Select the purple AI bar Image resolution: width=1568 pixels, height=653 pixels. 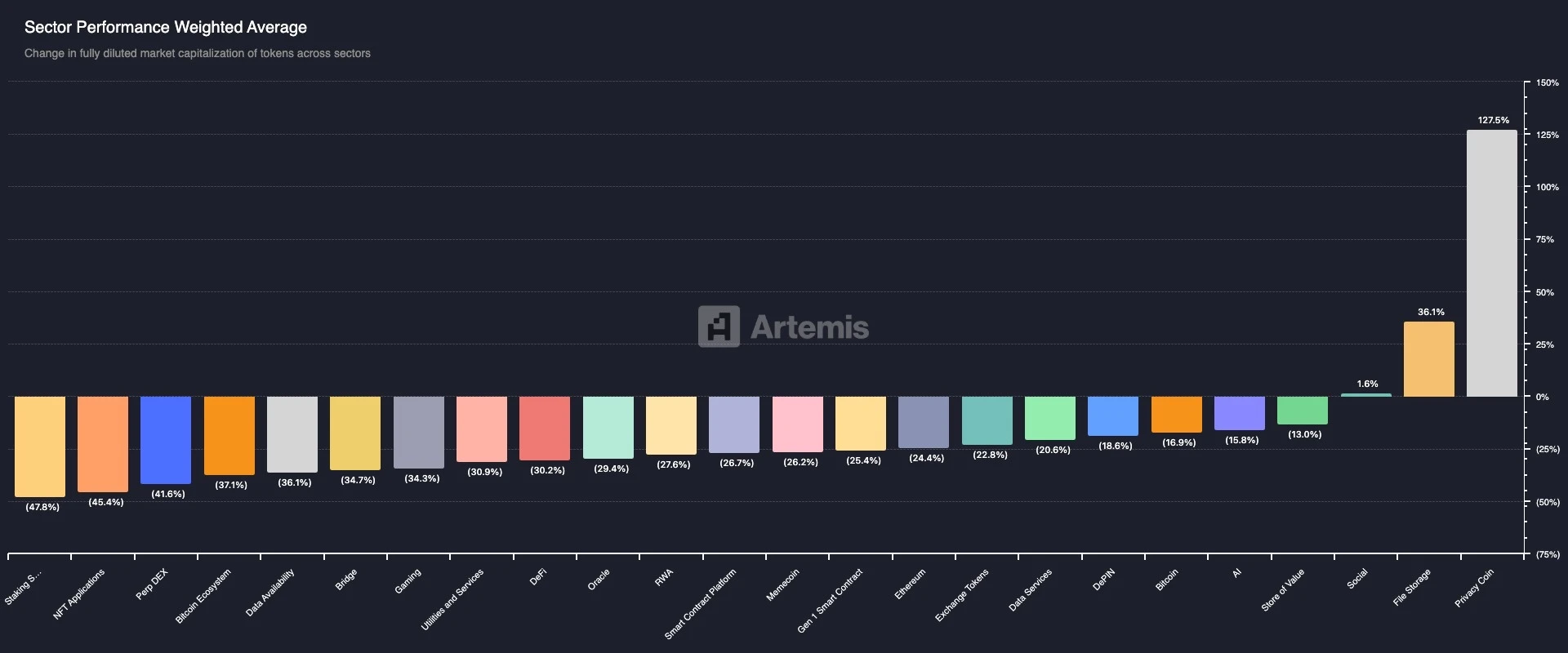tap(1239, 413)
